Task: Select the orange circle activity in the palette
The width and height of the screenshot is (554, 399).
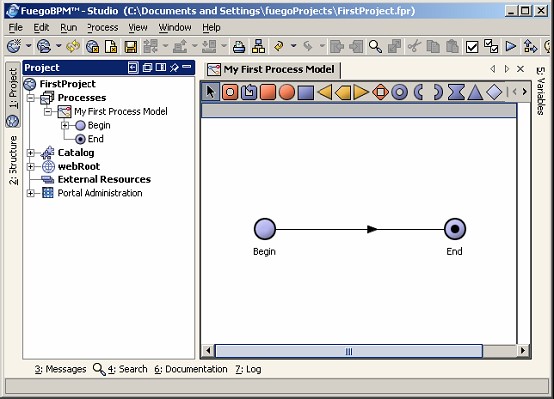Action: [287, 92]
